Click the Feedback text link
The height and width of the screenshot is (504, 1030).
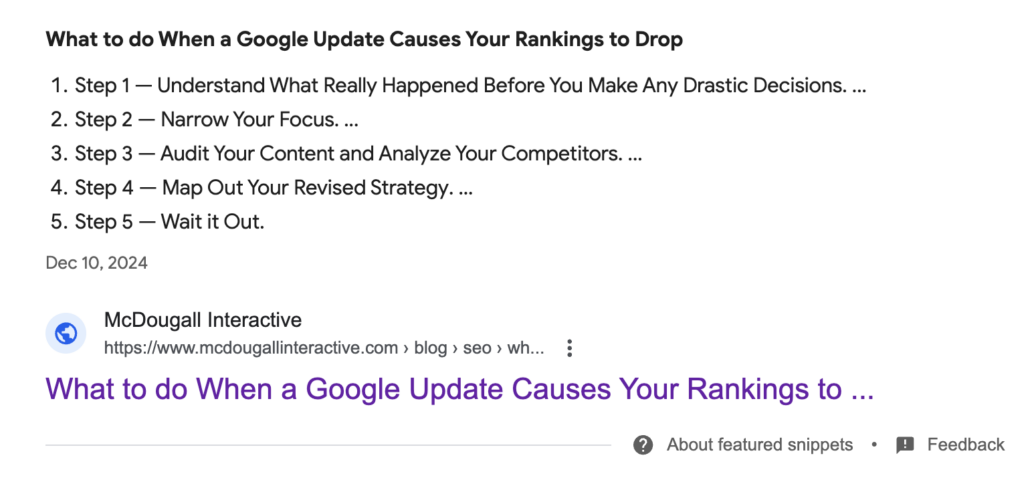pyautogui.click(x=965, y=445)
